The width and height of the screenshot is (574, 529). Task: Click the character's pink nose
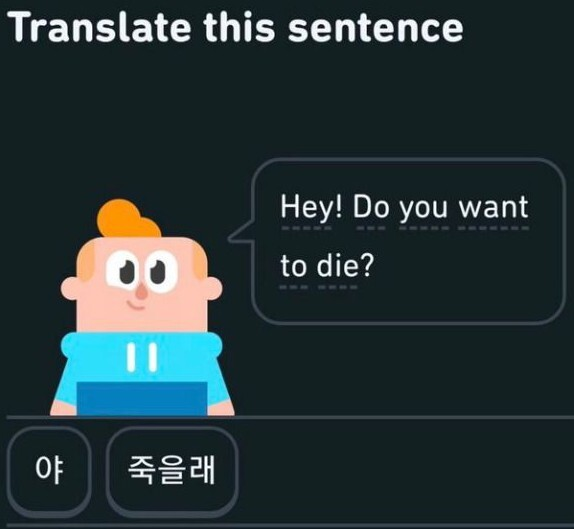click(x=141, y=292)
